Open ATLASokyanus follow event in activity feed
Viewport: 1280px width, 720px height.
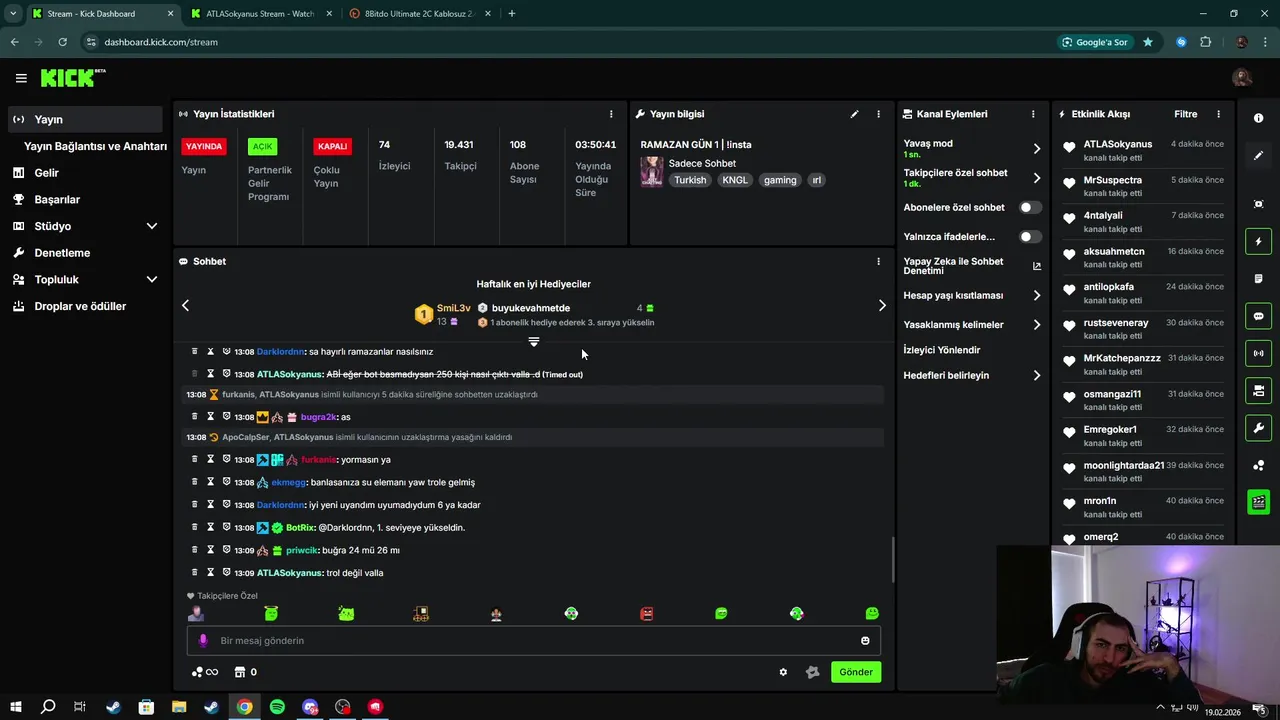point(1143,150)
